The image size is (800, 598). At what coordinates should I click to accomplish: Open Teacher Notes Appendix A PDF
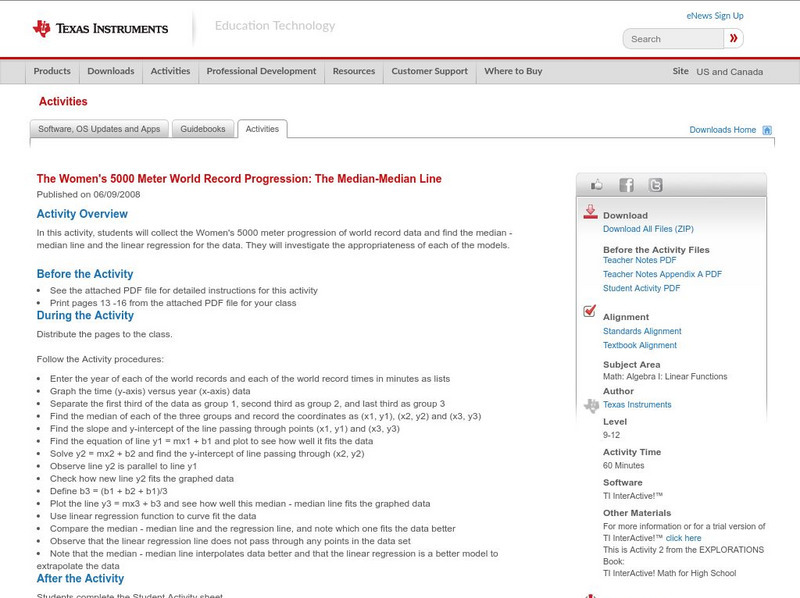pyautogui.click(x=662, y=274)
